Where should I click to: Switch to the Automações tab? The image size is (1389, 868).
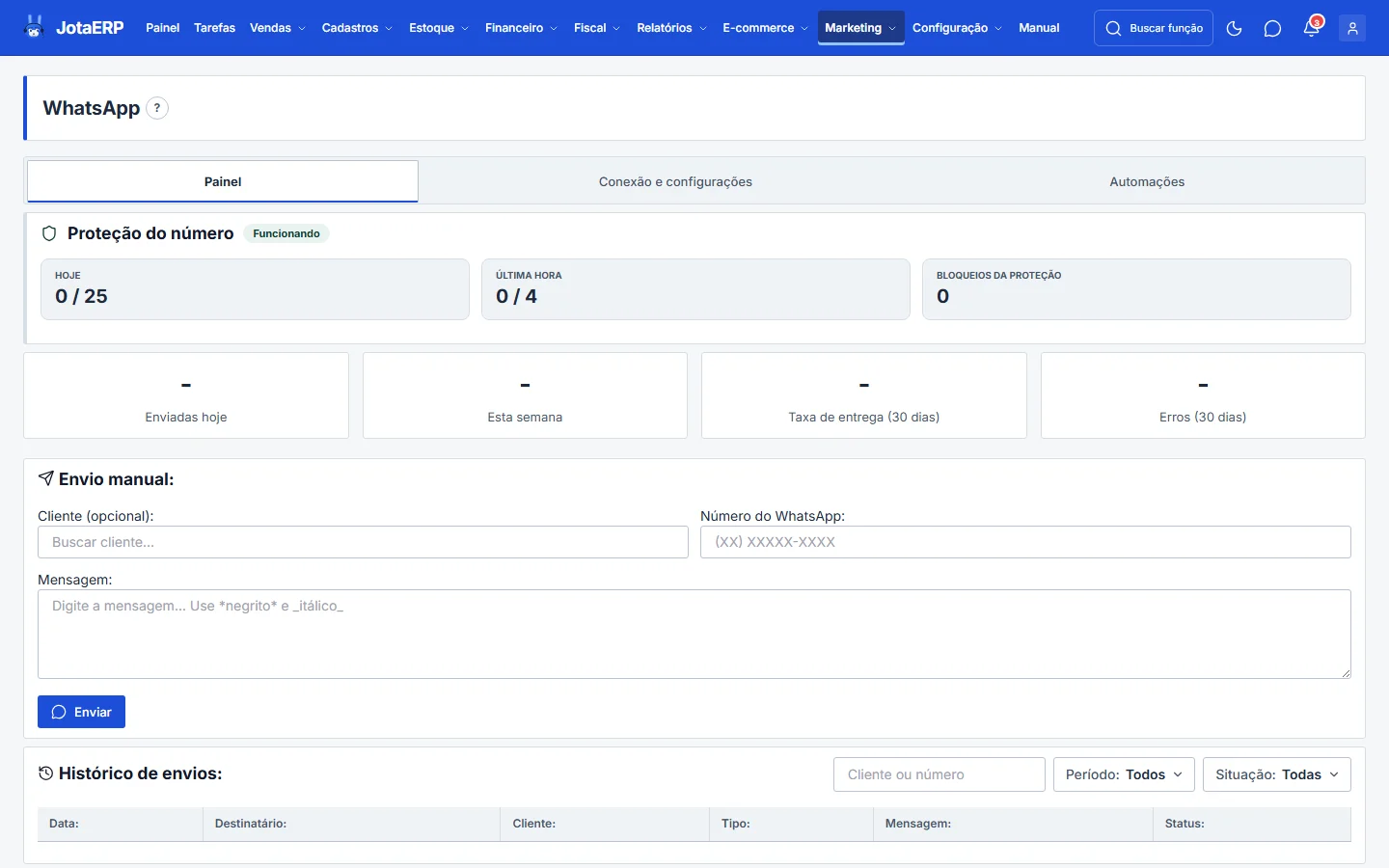(x=1147, y=181)
